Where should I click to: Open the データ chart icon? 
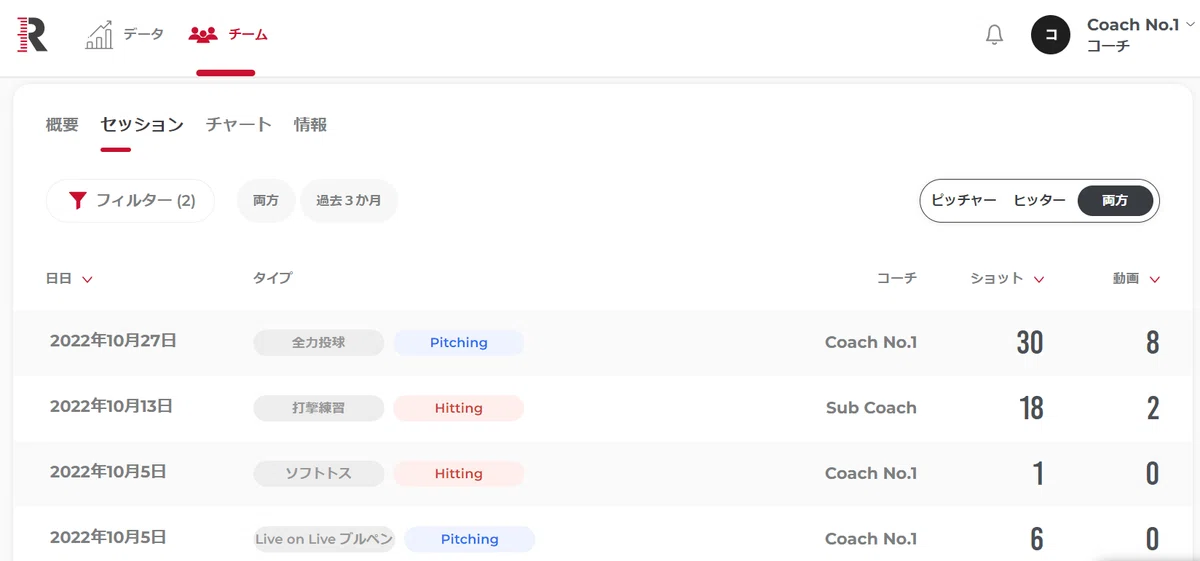point(99,35)
